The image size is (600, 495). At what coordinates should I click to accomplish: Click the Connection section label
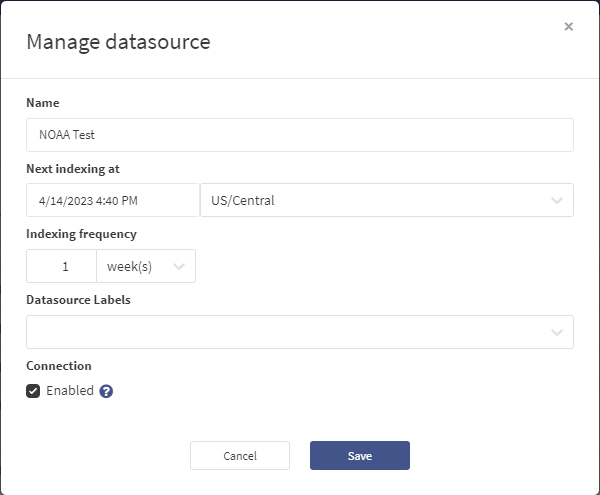click(x=59, y=366)
